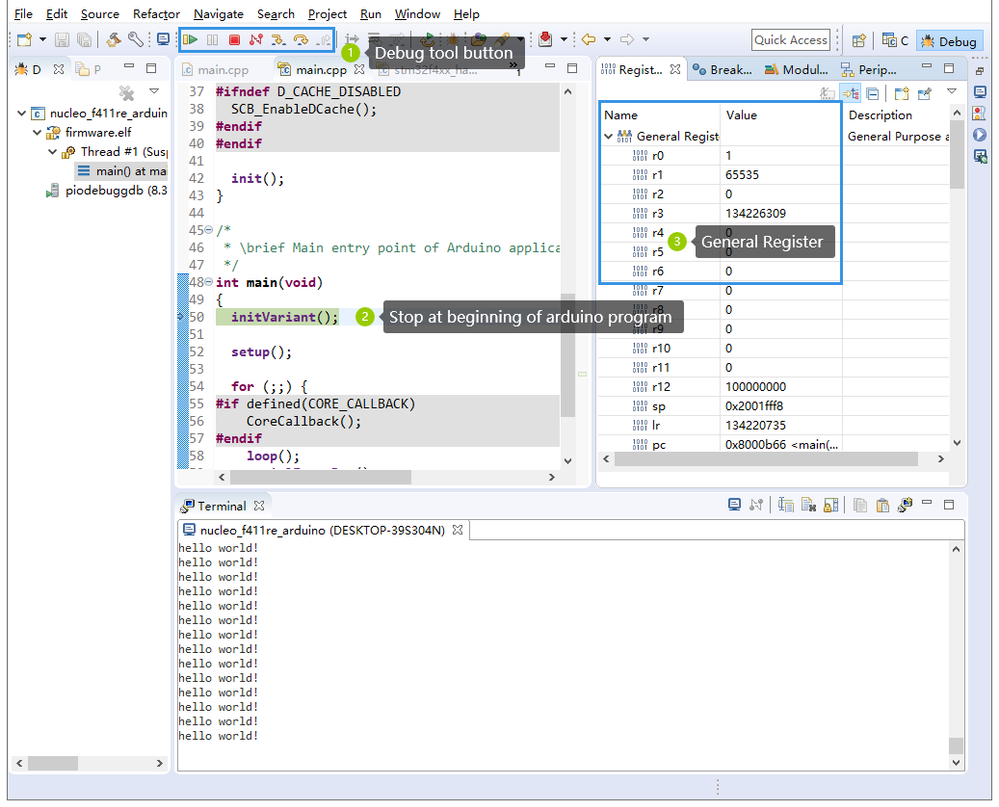Close the nucleo_f411re_arduino terminal tab
The height and width of the screenshot is (807, 999).
point(457,530)
